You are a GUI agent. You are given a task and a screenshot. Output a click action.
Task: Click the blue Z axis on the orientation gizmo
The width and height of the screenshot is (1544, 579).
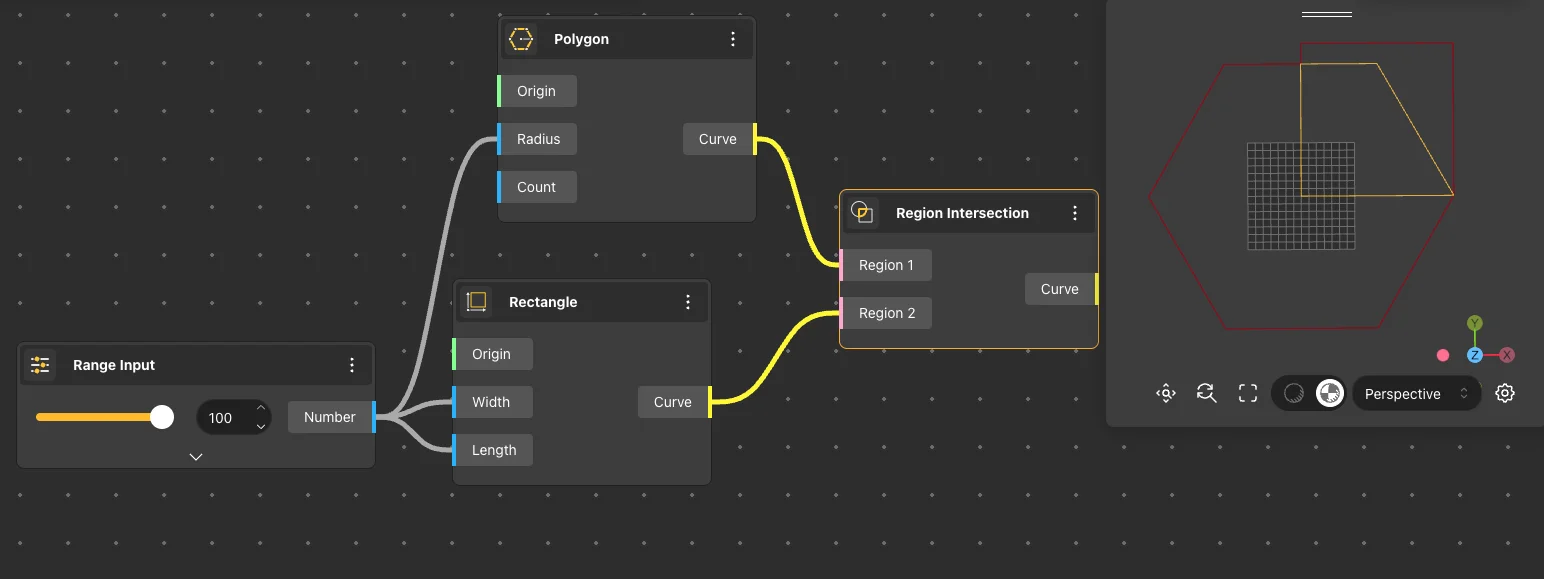(1475, 355)
